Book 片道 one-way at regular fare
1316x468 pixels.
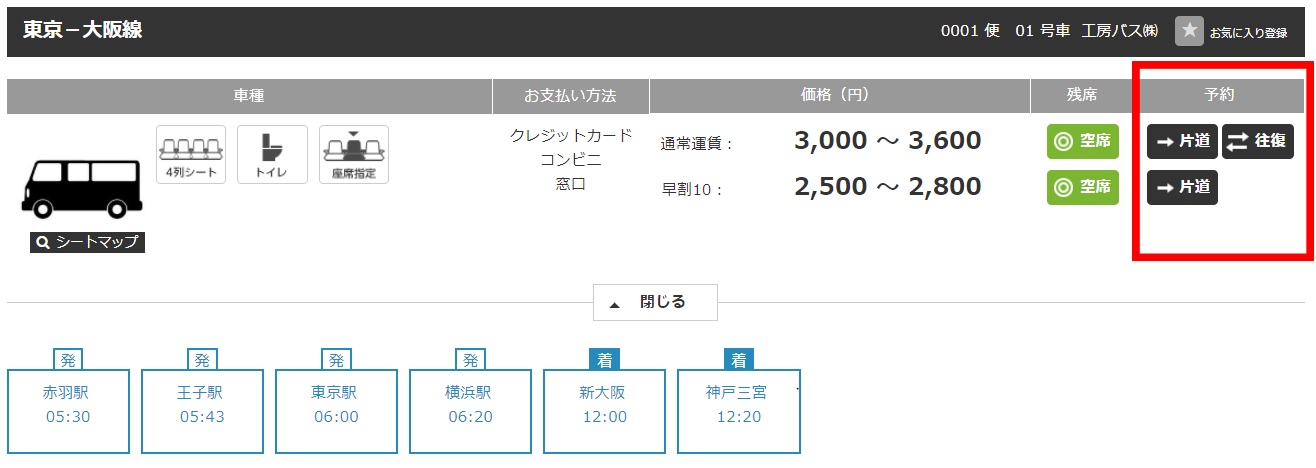1182,142
